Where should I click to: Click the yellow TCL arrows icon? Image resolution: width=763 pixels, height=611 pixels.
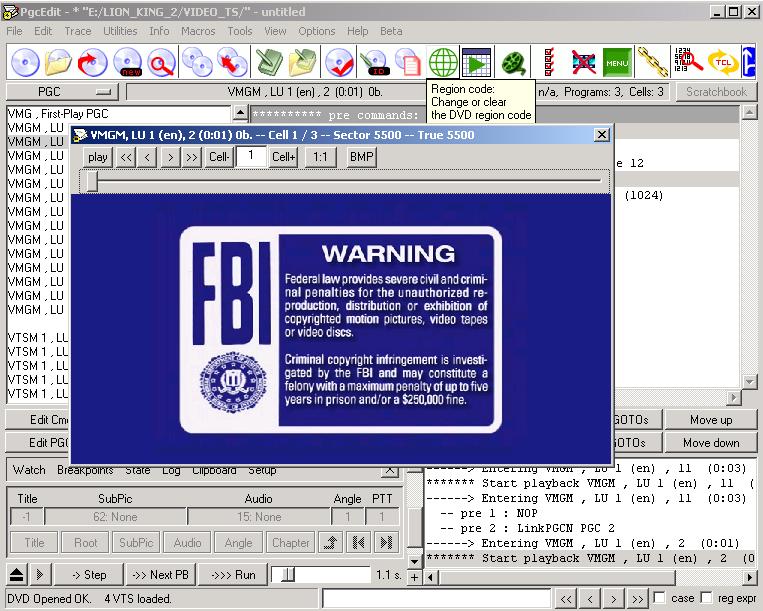[x=723, y=62]
